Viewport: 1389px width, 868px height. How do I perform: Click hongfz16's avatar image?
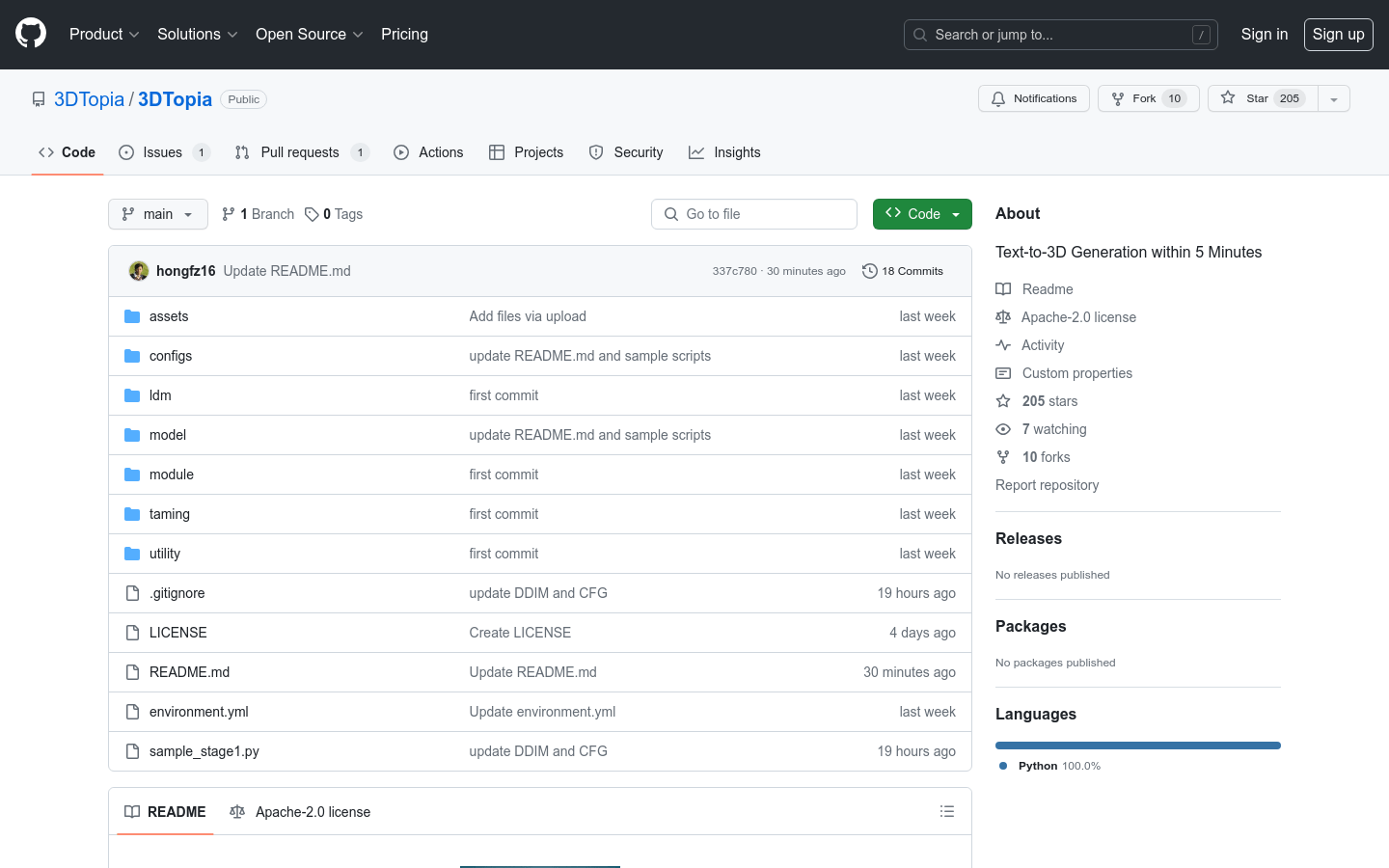pos(139,271)
